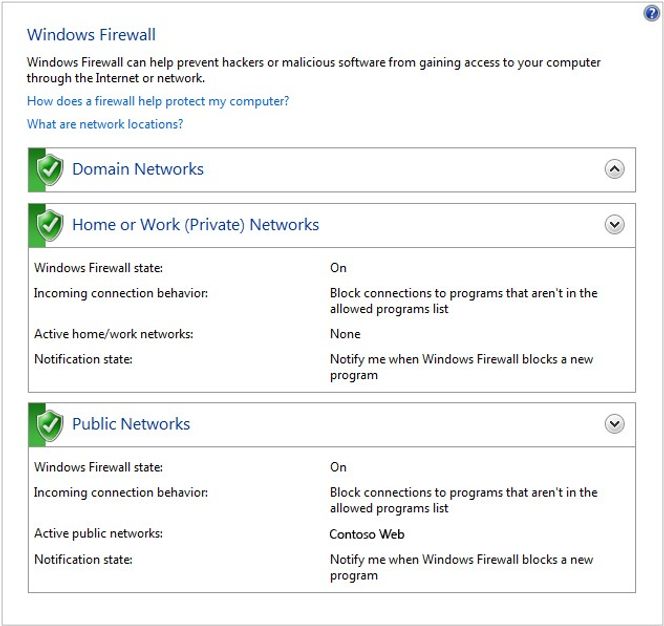
Task: Click the public networks firewall state 'On' value
Action: tap(338, 467)
